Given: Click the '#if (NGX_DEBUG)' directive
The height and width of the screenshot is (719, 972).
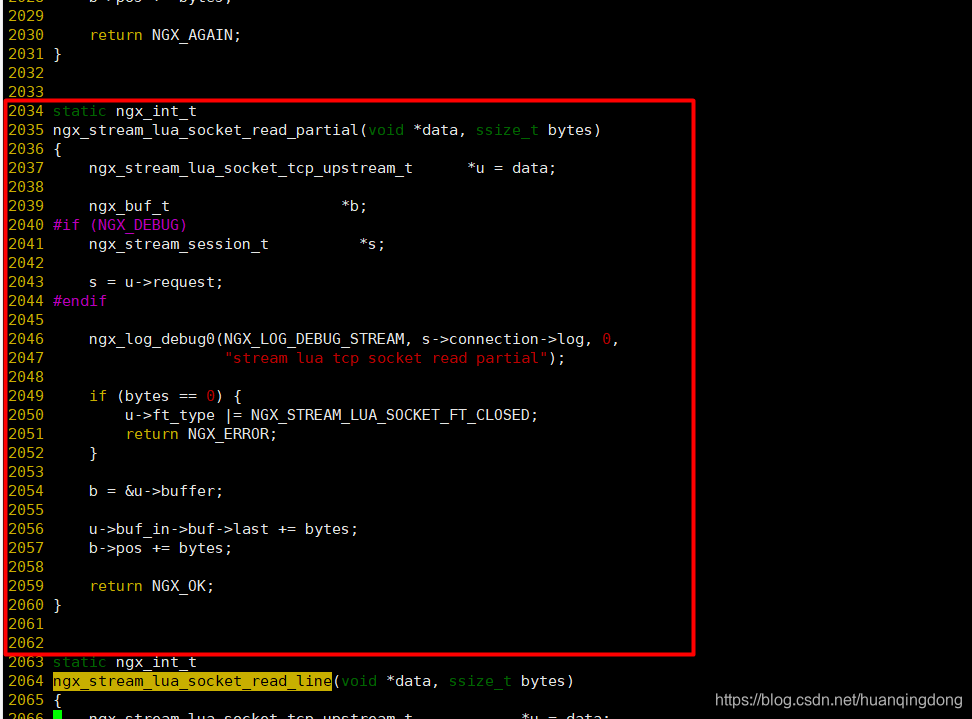Looking at the screenshot, I should coord(120,225).
